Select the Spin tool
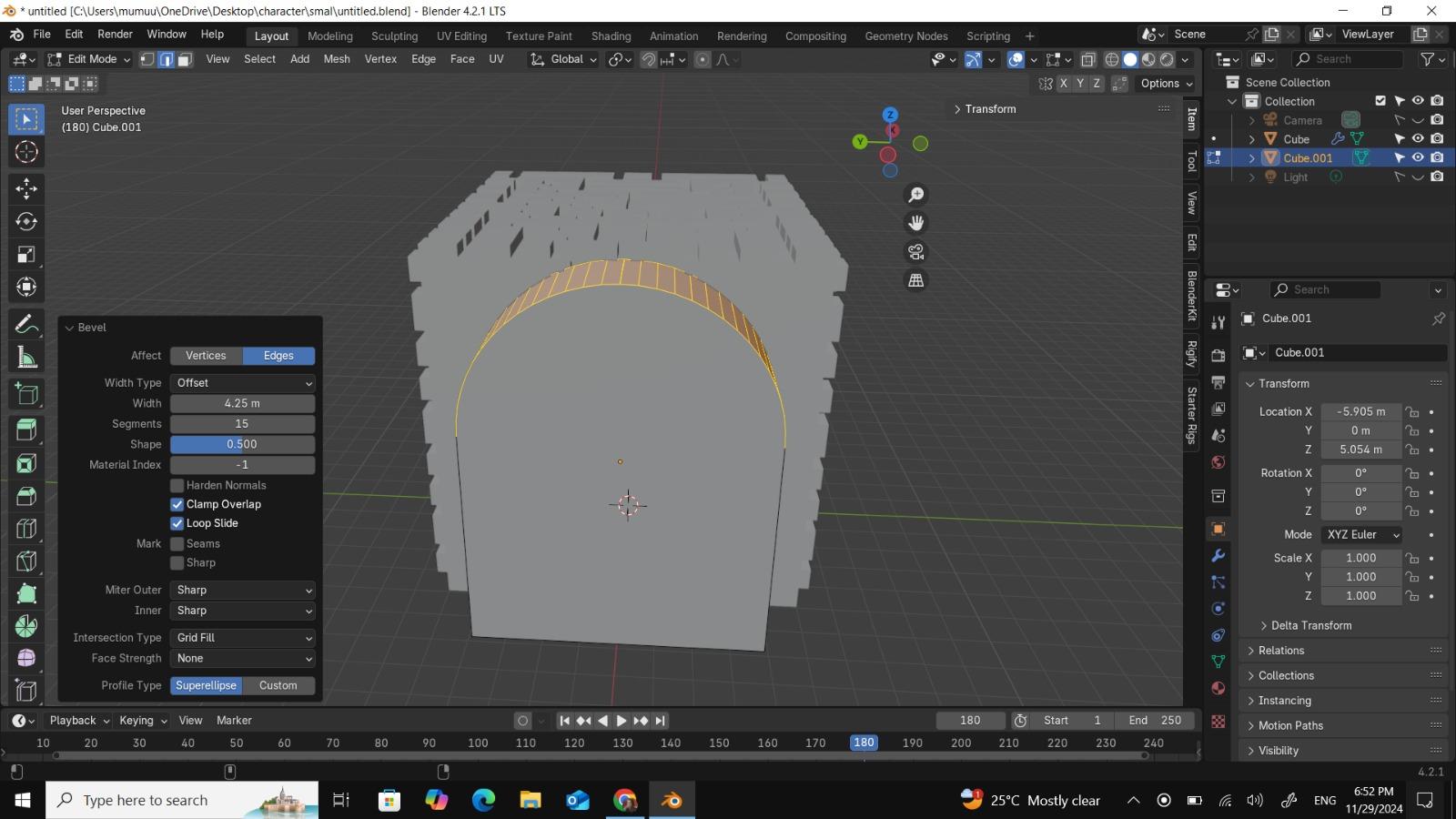This screenshot has width=1456, height=819. (26, 626)
